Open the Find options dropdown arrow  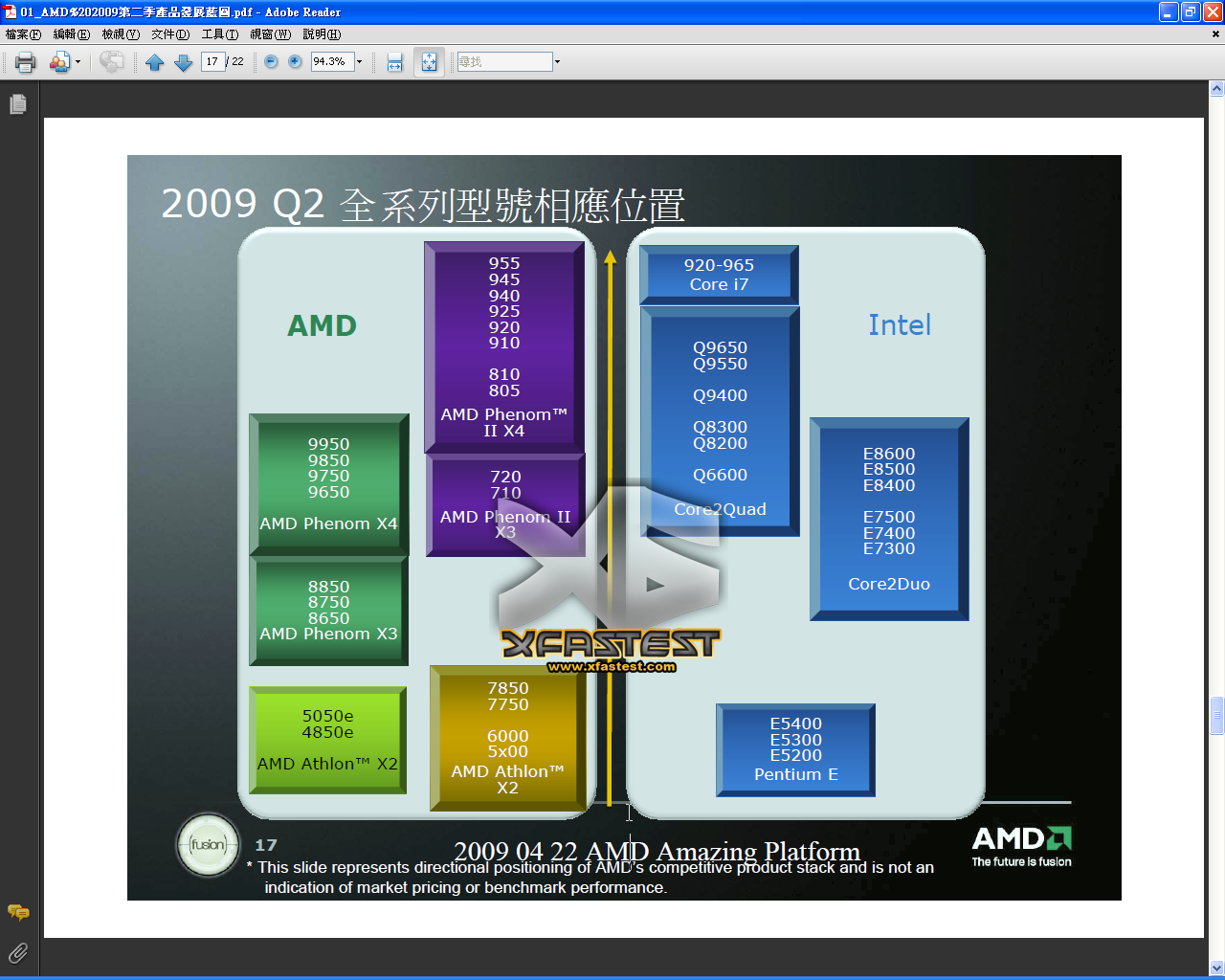click(x=557, y=62)
